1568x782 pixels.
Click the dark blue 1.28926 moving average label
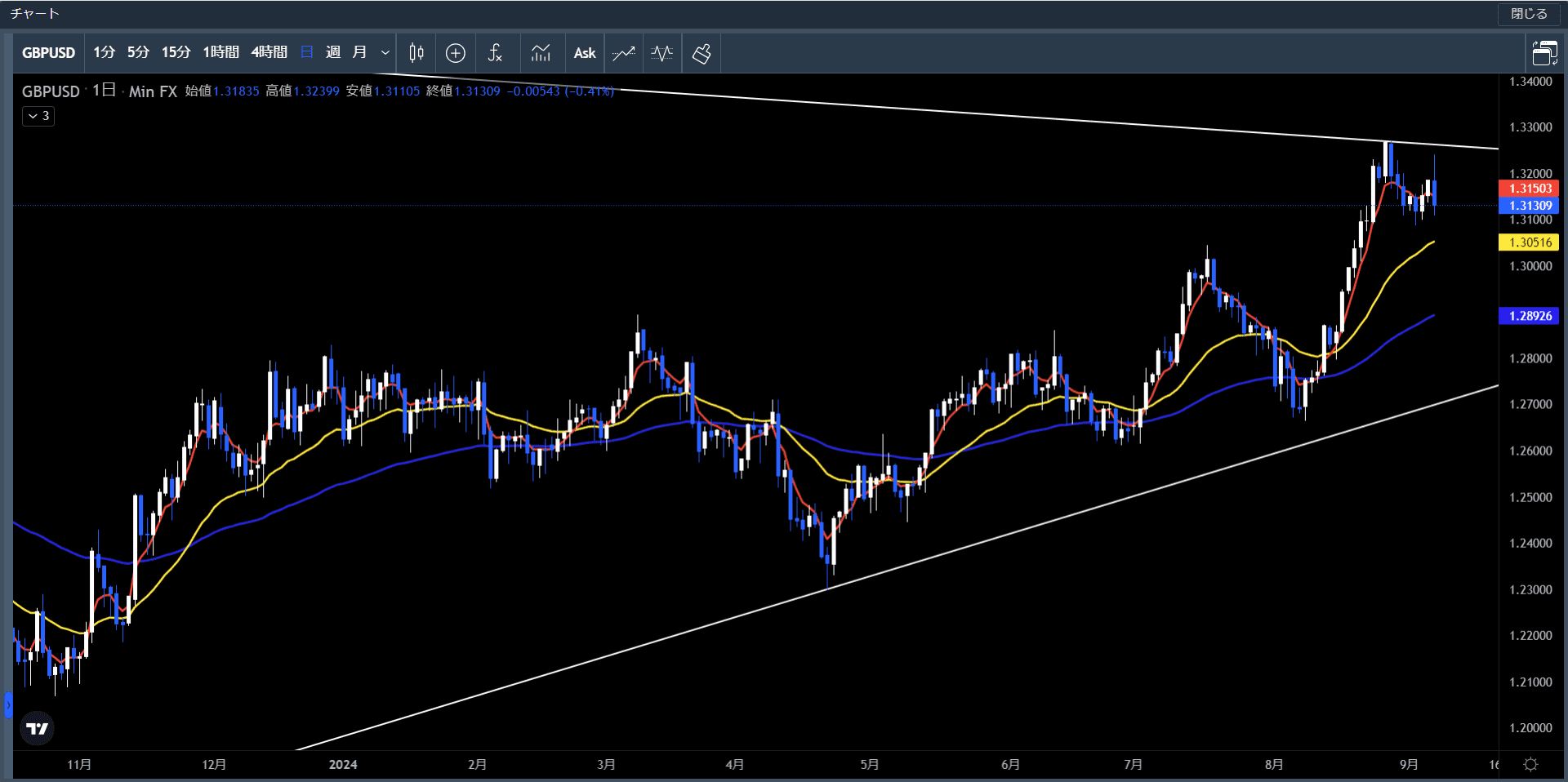[x=1530, y=316]
